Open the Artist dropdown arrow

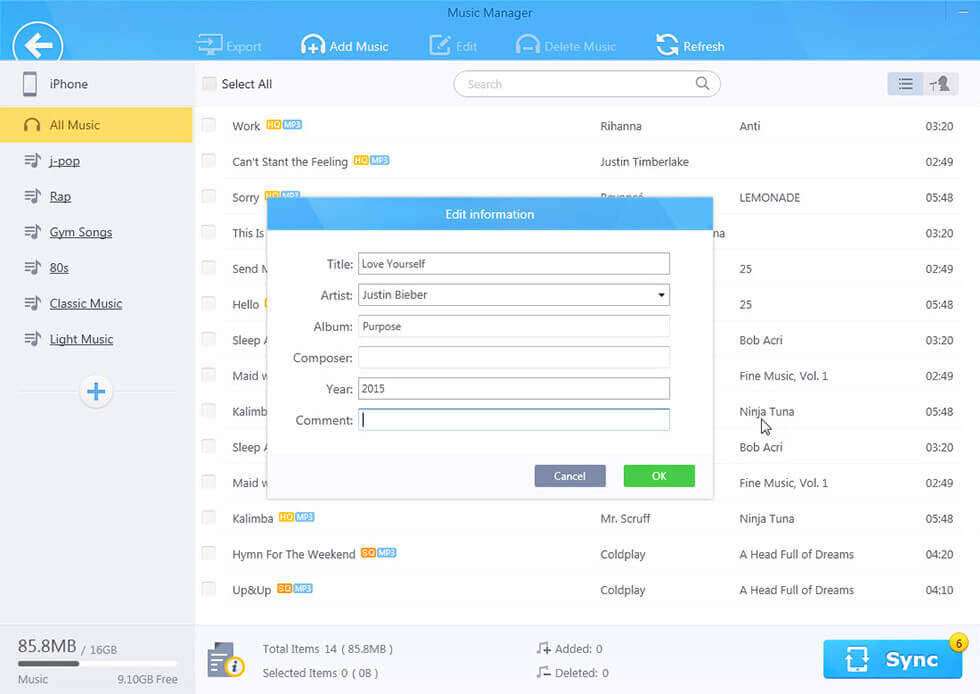[x=661, y=295]
